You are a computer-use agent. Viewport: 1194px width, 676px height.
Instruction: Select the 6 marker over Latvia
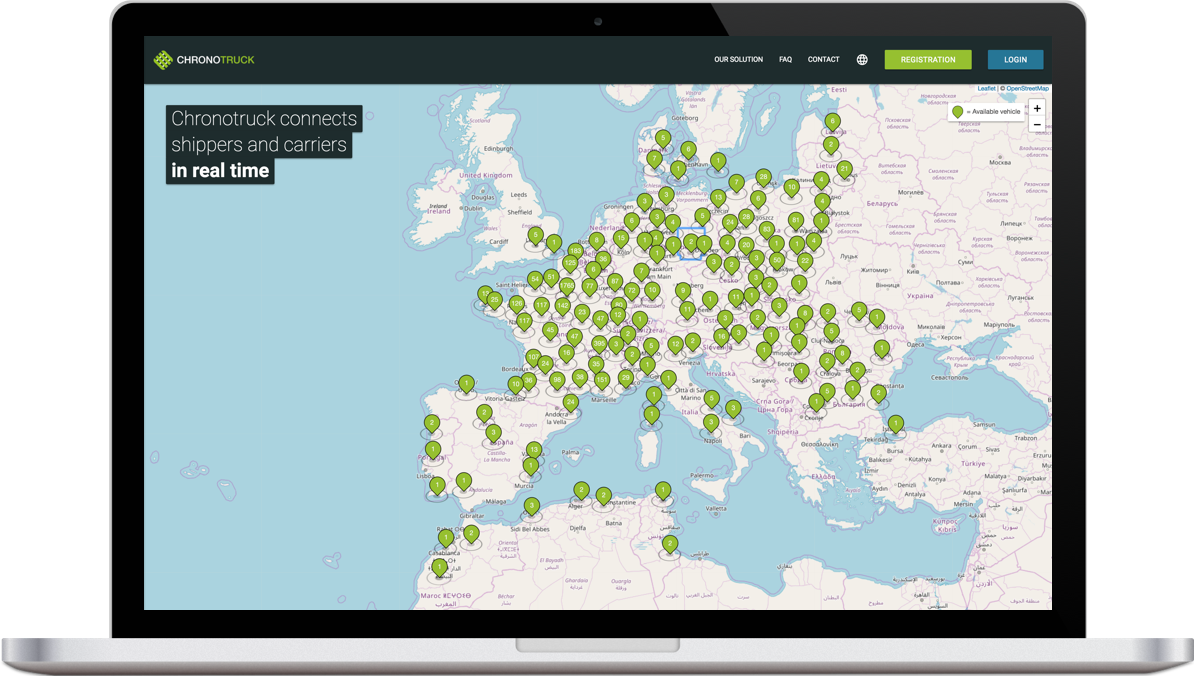pos(832,121)
